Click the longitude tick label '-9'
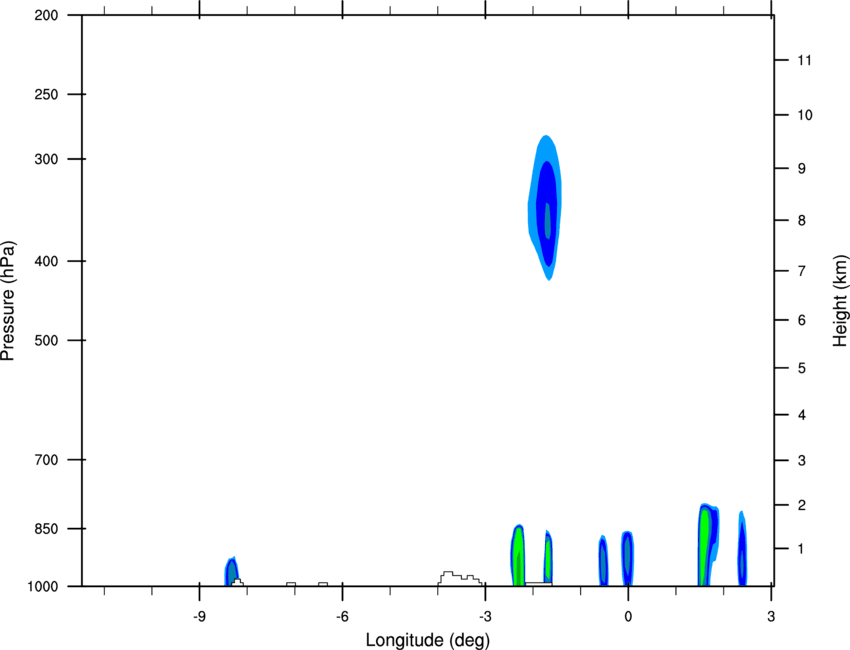Viewport: 850px width, 650px height. [199, 617]
